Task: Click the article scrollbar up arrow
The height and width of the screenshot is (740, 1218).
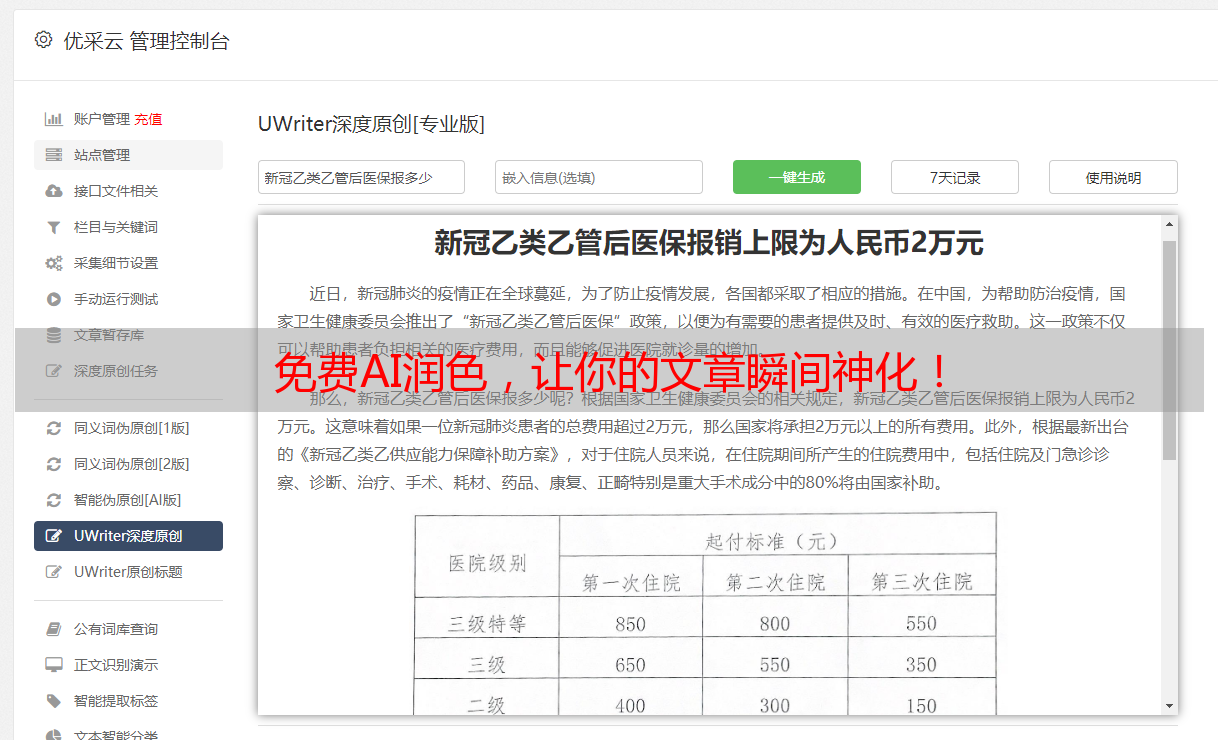Action: (1169, 225)
